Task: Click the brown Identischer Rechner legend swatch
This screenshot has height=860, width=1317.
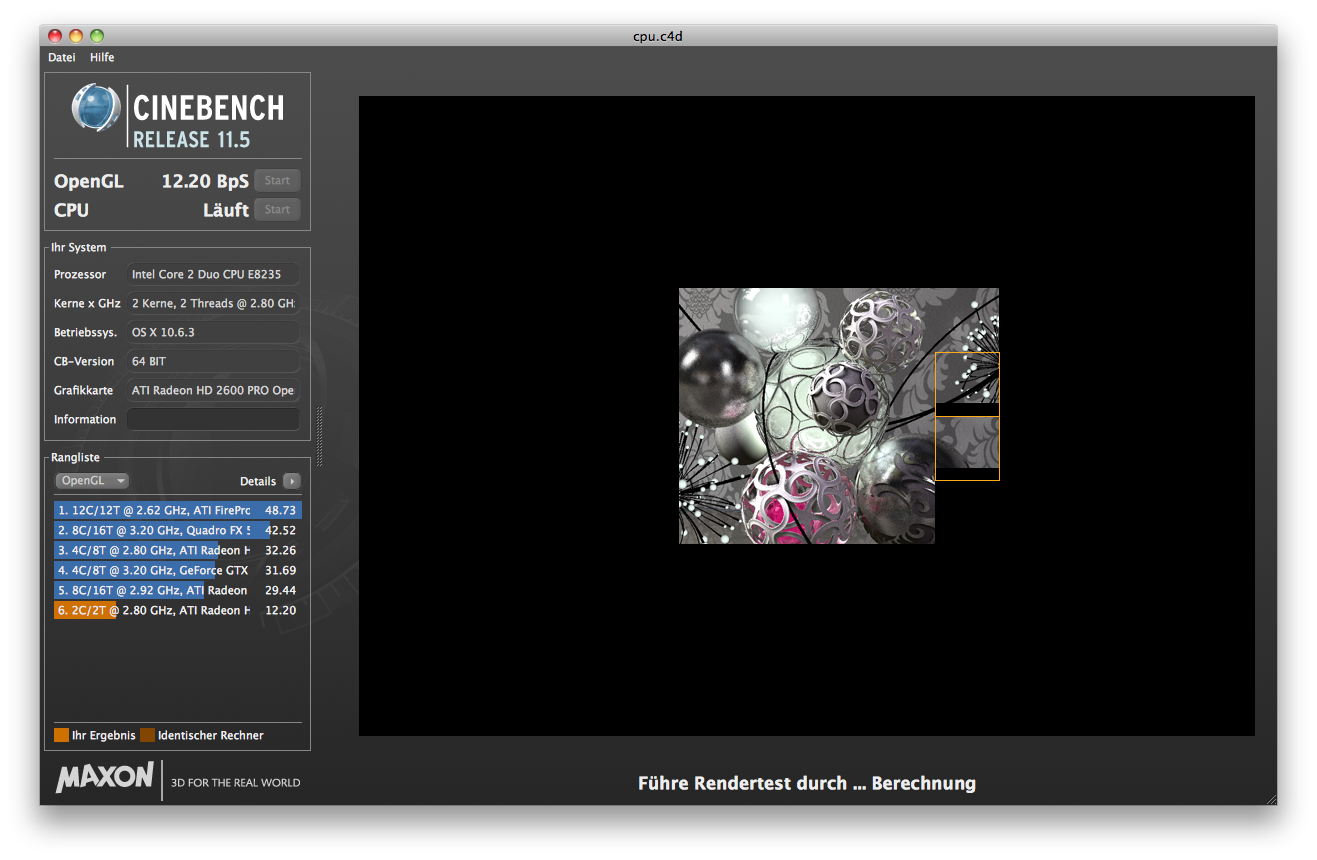Action: [147, 735]
